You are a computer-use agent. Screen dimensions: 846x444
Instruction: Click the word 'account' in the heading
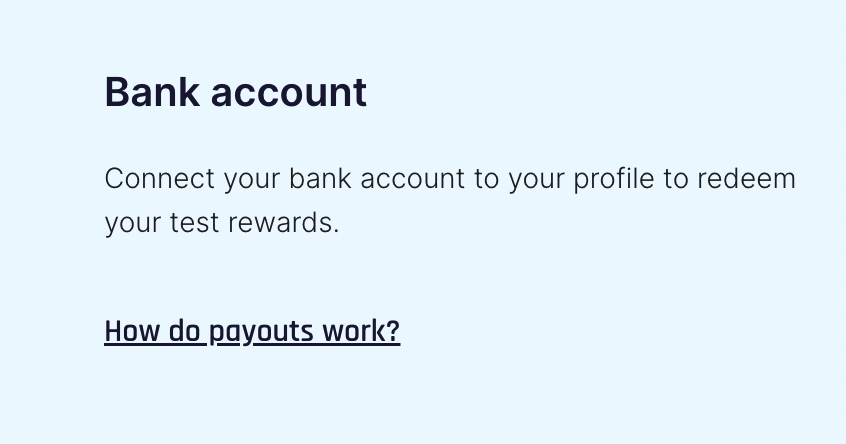pos(289,93)
